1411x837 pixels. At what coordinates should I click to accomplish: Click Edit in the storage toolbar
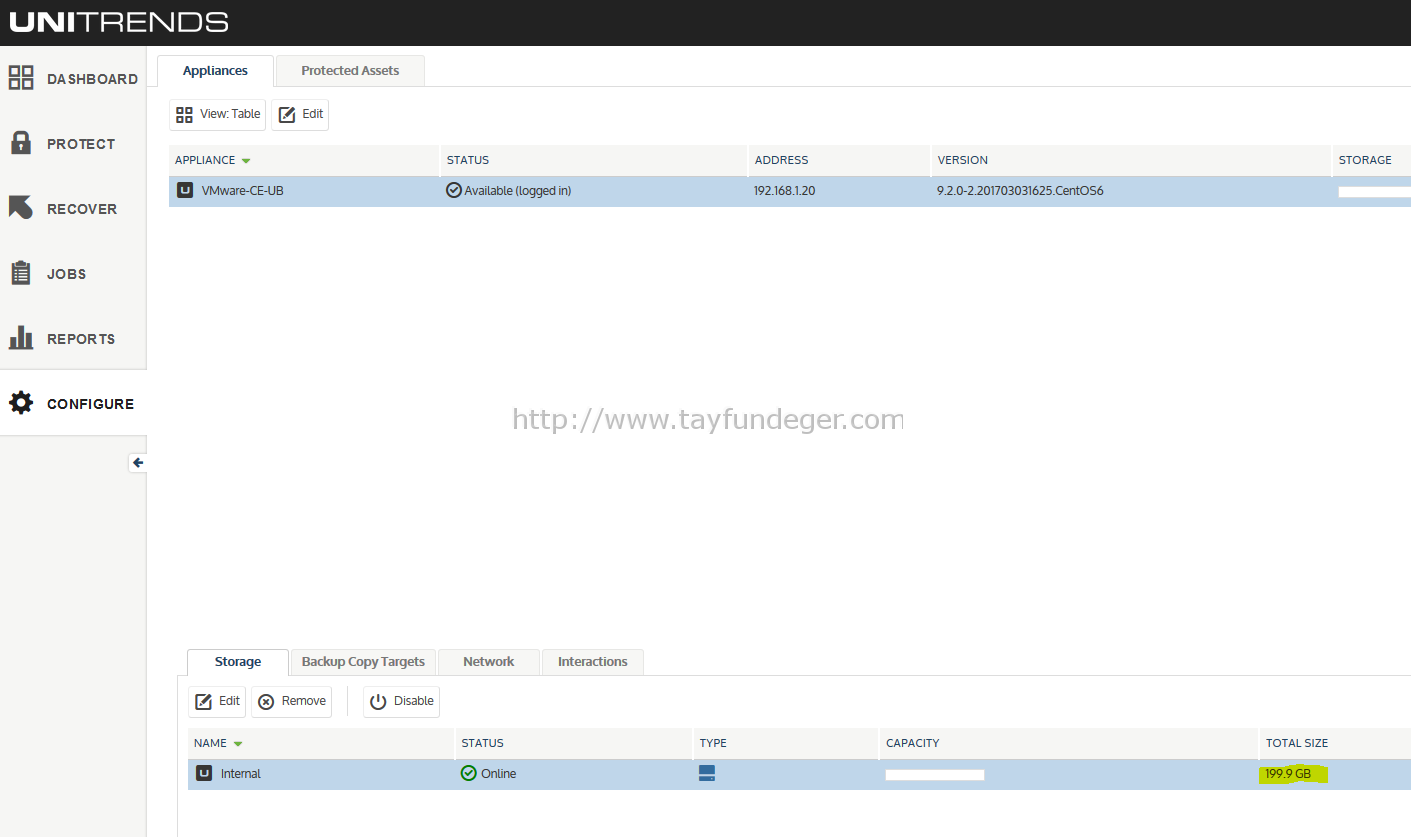pos(217,702)
